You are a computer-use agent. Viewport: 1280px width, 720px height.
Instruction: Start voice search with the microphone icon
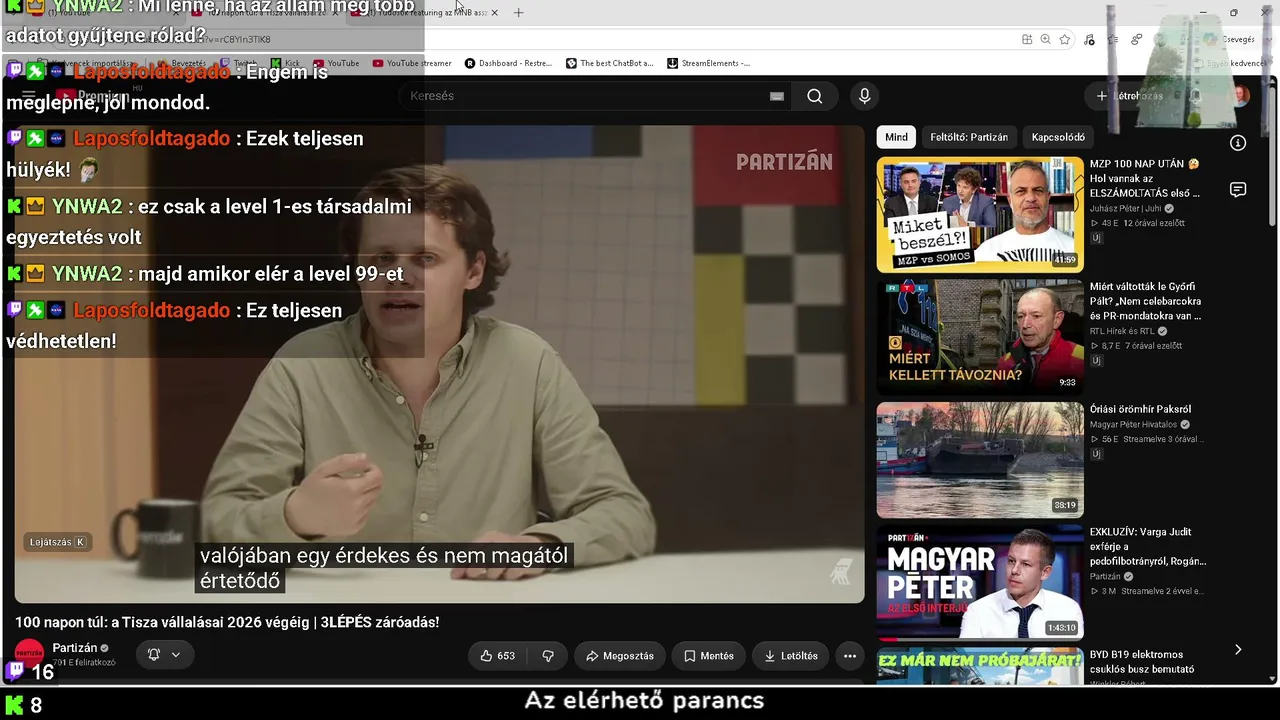865,96
